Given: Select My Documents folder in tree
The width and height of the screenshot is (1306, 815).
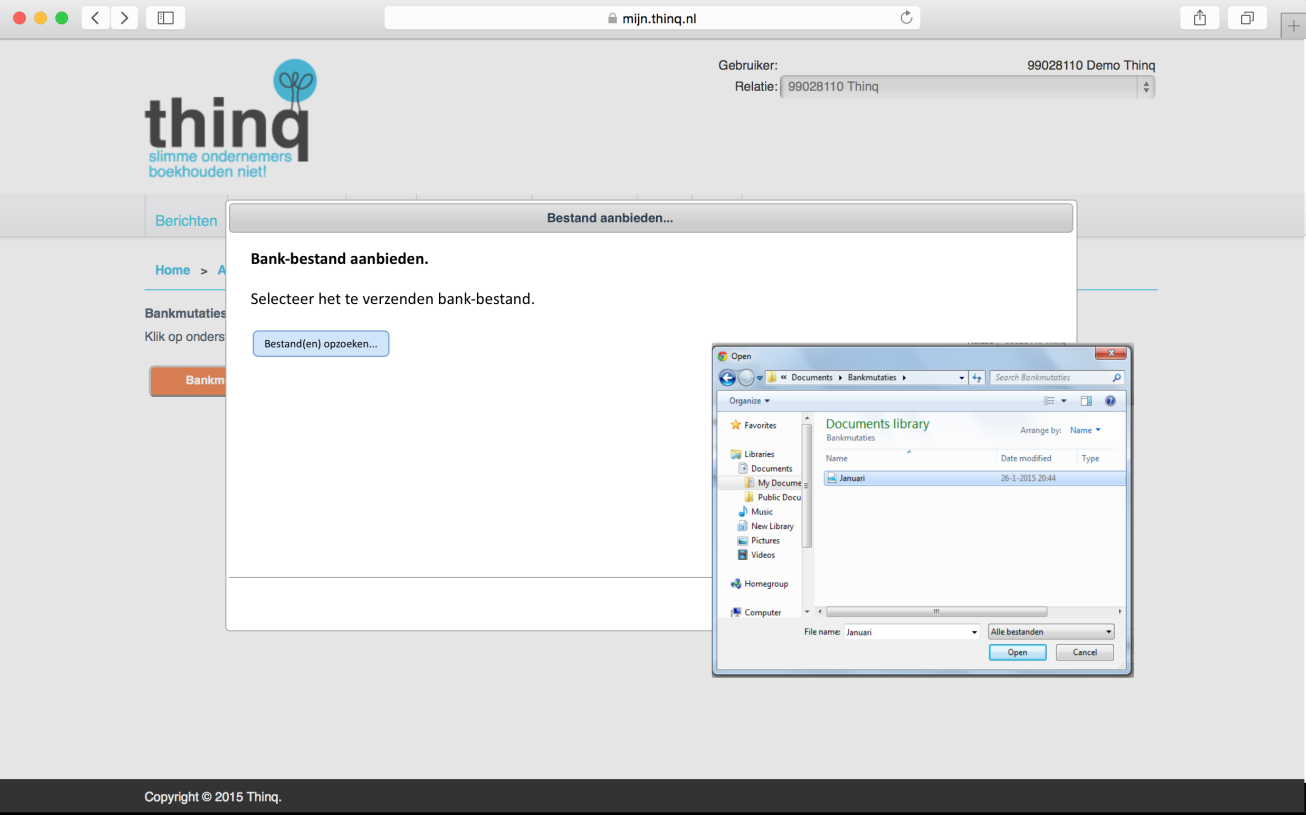Looking at the screenshot, I should tap(773, 483).
